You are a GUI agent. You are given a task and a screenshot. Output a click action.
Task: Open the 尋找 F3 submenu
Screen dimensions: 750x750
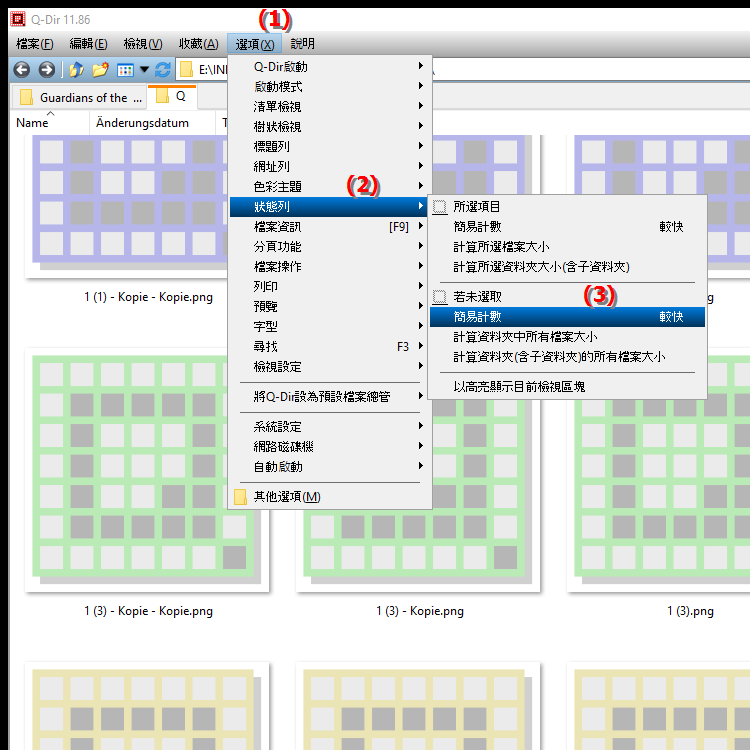pyautogui.click(x=330, y=347)
